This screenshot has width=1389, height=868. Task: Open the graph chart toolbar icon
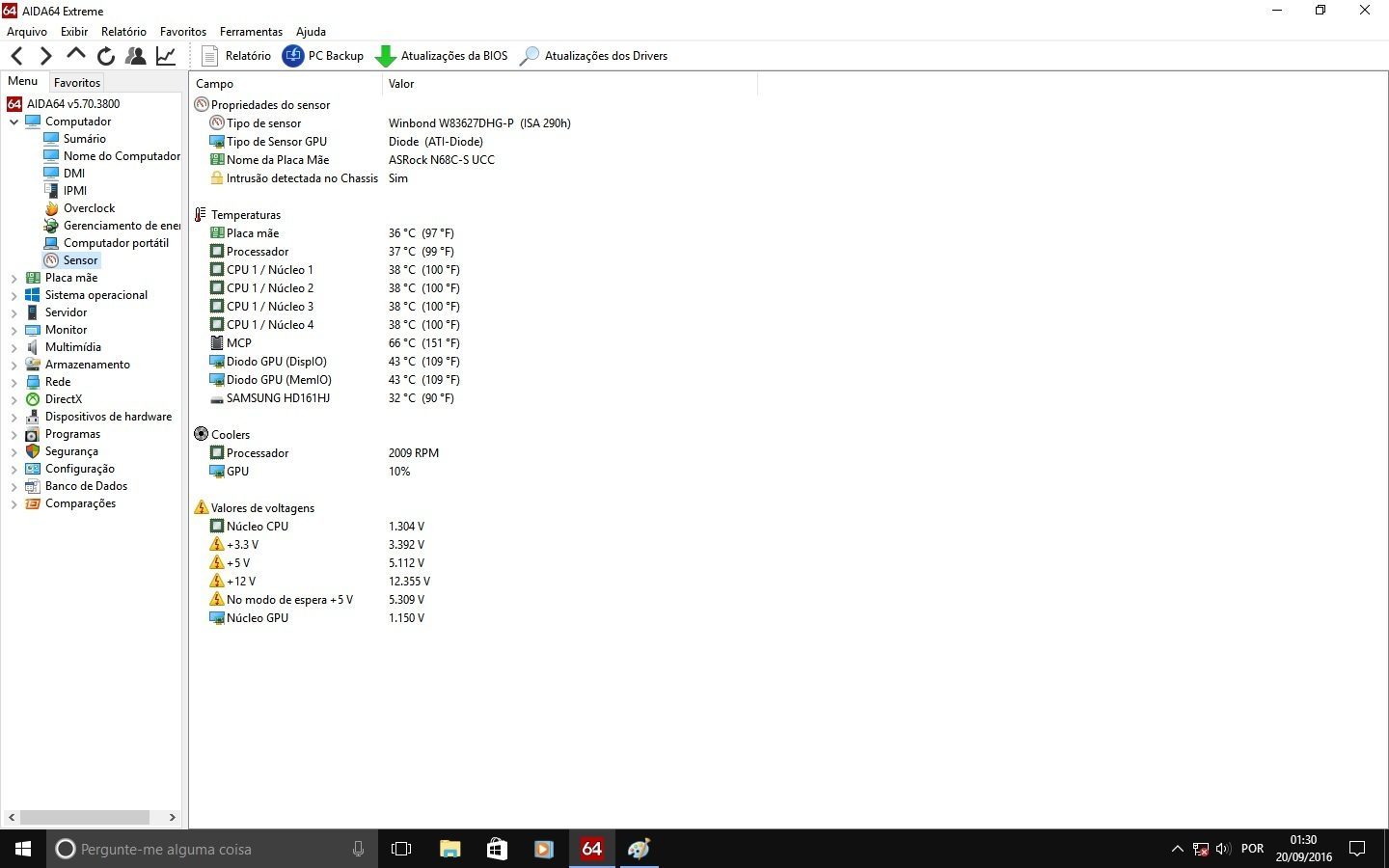click(166, 56)
